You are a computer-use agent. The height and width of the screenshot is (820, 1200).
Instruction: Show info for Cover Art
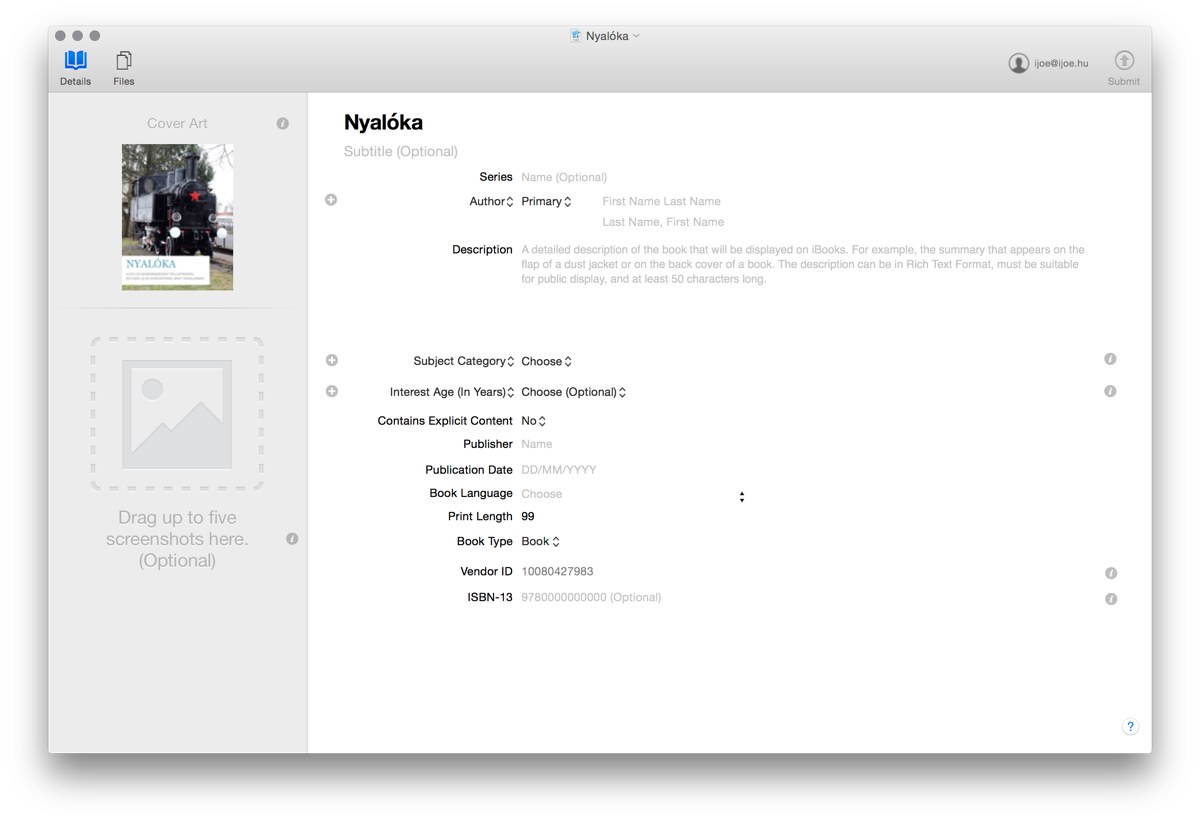tap(283, 124)
